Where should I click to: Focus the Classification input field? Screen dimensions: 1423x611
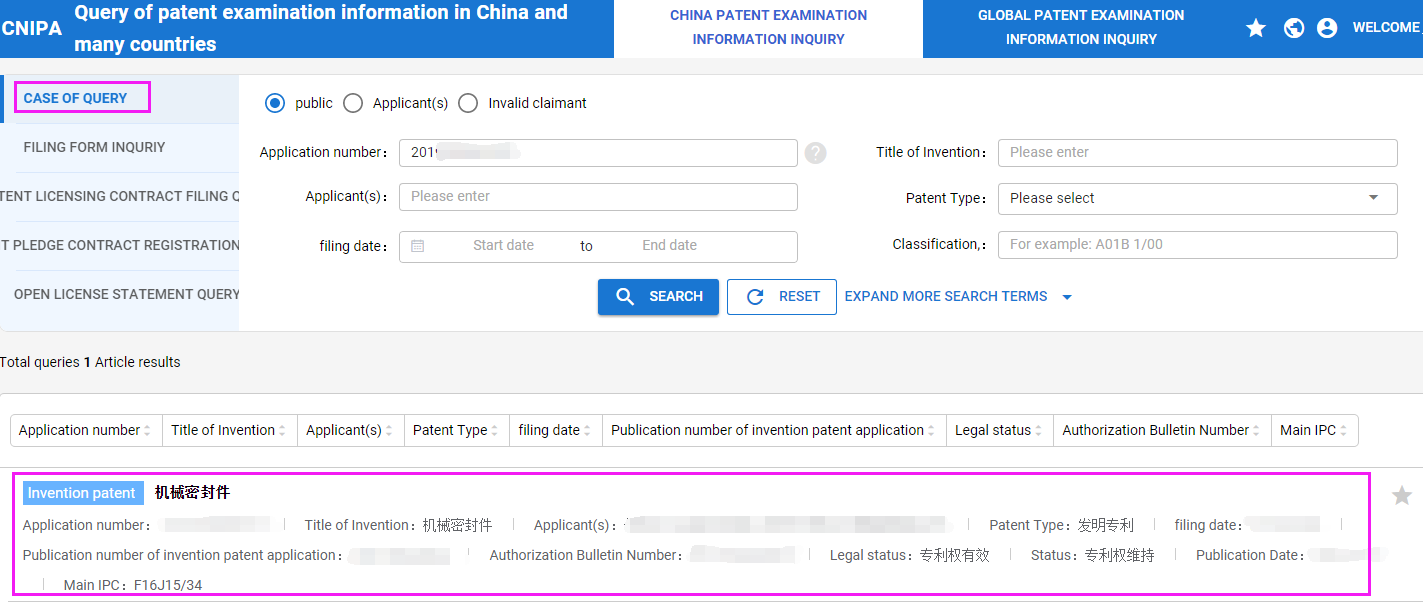1197,245
